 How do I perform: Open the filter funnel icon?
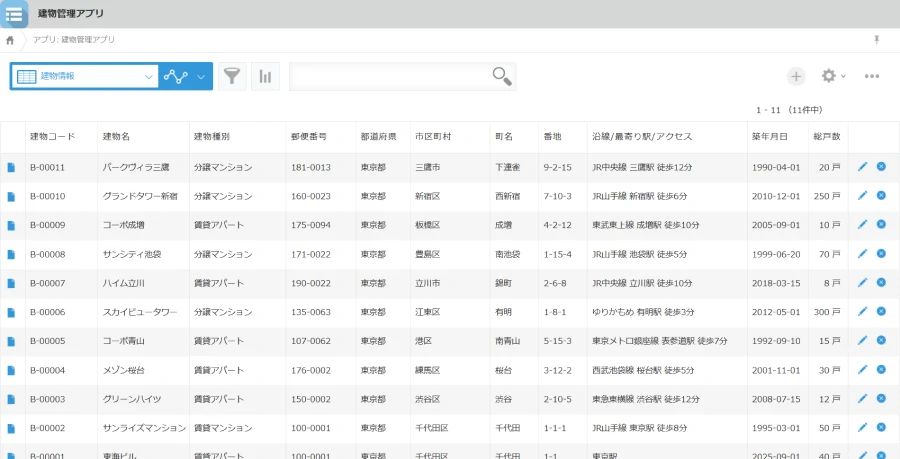[232, 76]
